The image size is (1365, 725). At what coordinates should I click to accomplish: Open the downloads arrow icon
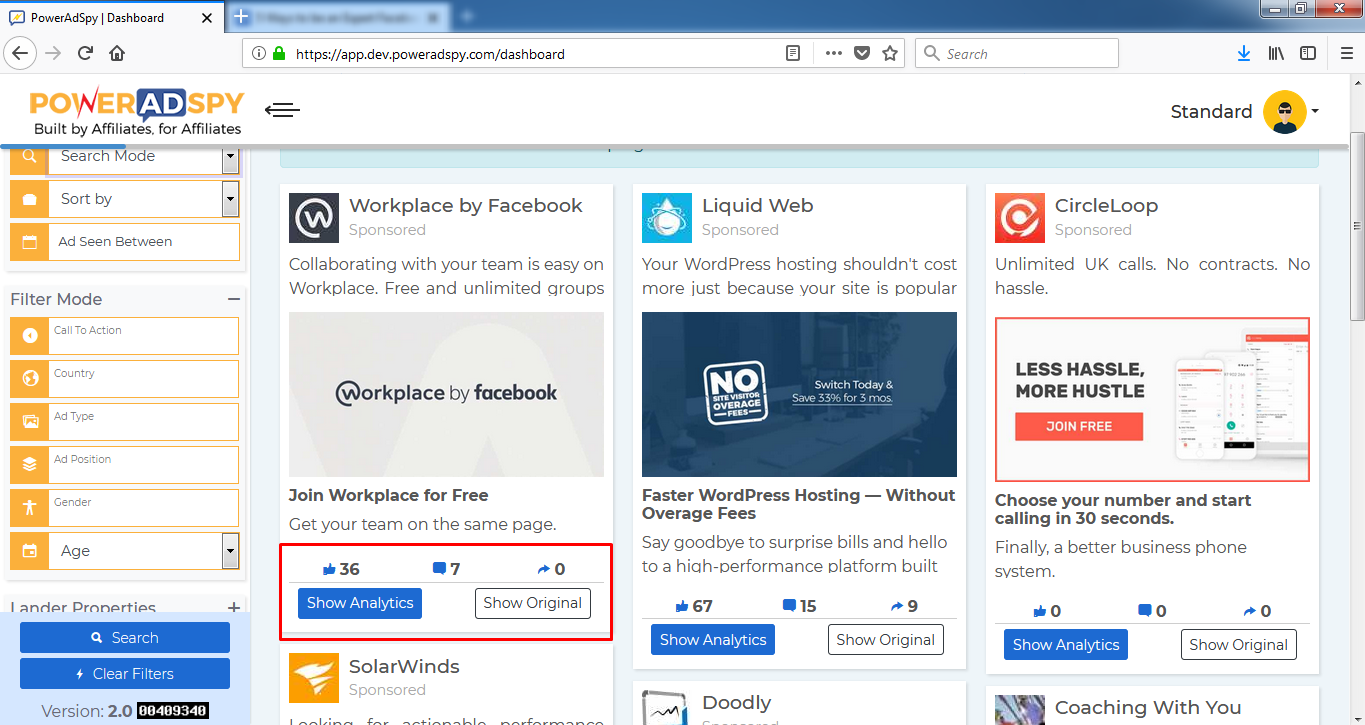click(1244, 54)
